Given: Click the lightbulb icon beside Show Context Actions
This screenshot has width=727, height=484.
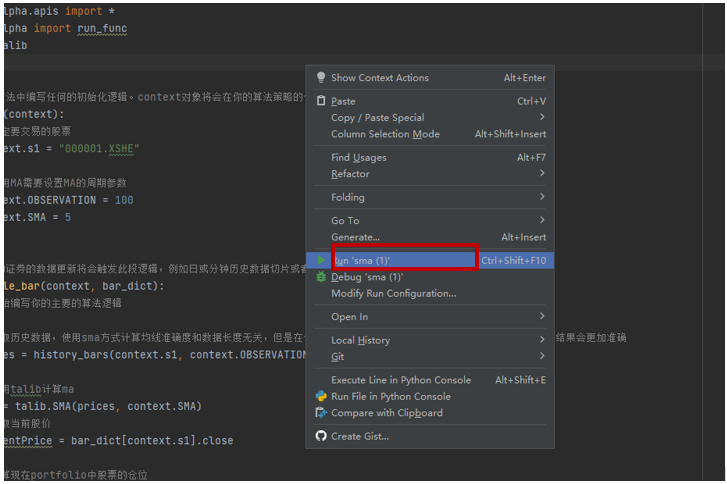Looking at the screenshot, I should [321, 77].
